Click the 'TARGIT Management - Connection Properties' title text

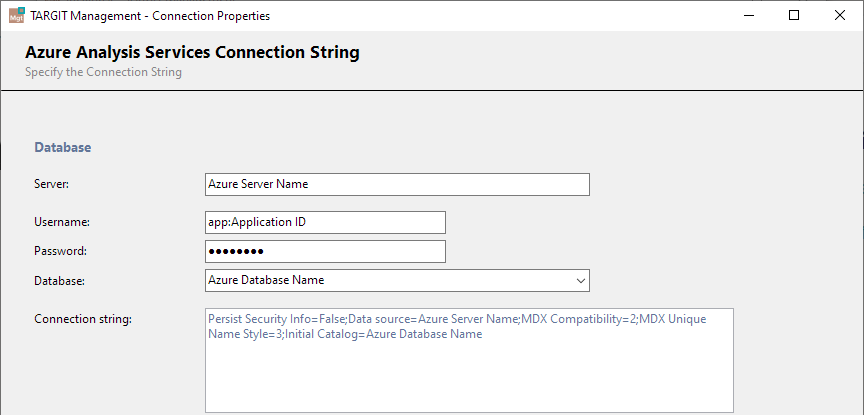[x=150, y=16]
